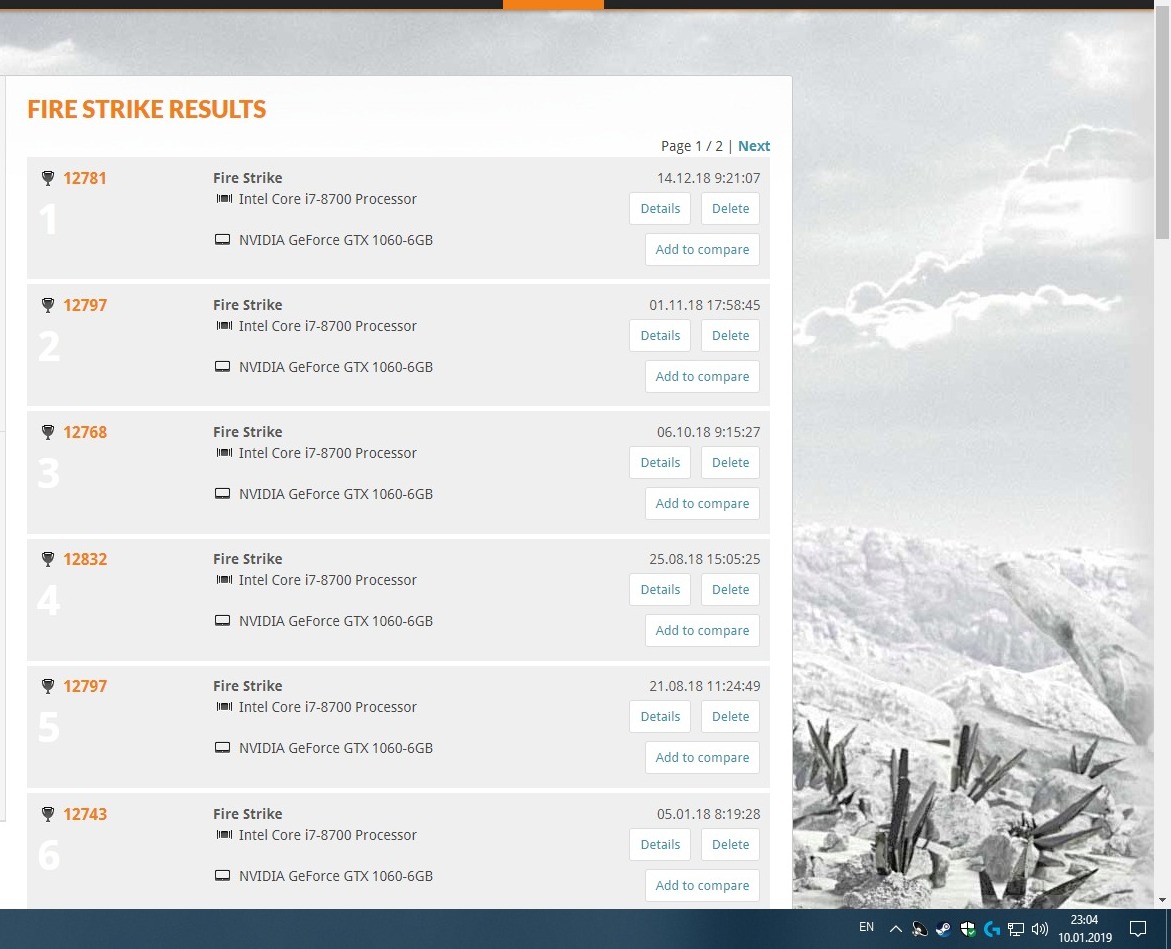Add the 12781 result to compare
1171x949 pixels.
(x=702, y=249)
